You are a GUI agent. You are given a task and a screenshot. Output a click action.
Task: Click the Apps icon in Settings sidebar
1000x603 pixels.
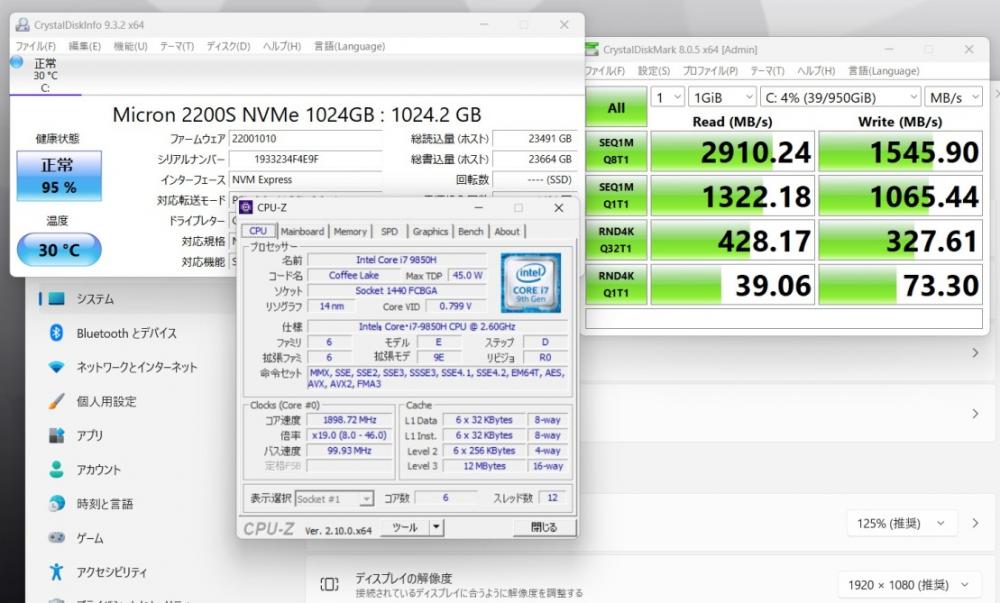point(56,435)
